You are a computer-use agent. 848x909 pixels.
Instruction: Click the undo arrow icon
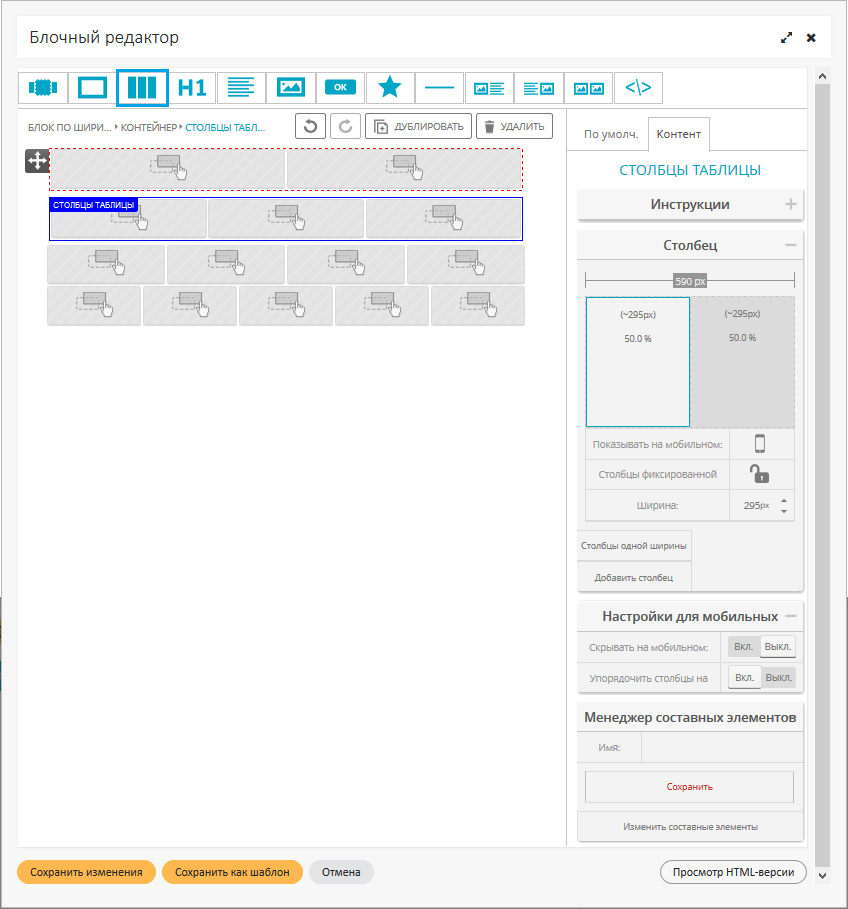(310, 127)
